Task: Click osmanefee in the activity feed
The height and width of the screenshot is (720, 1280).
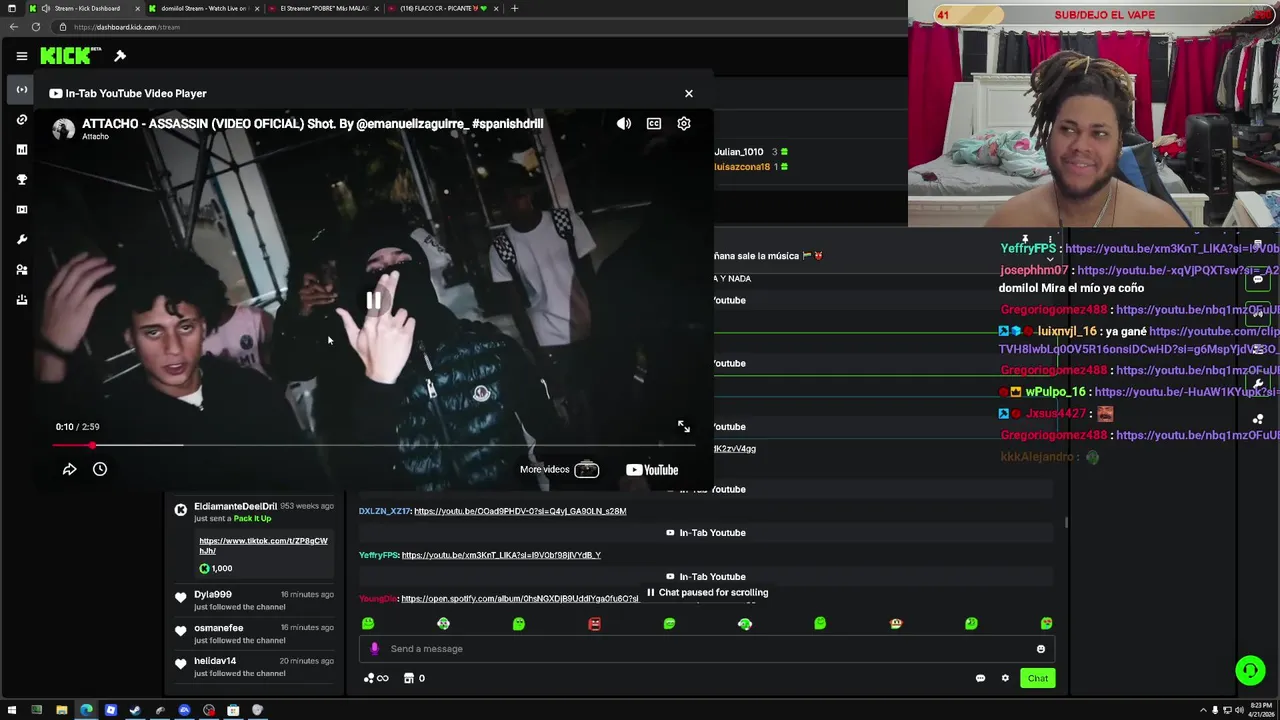Action: (x=219, y=628)
